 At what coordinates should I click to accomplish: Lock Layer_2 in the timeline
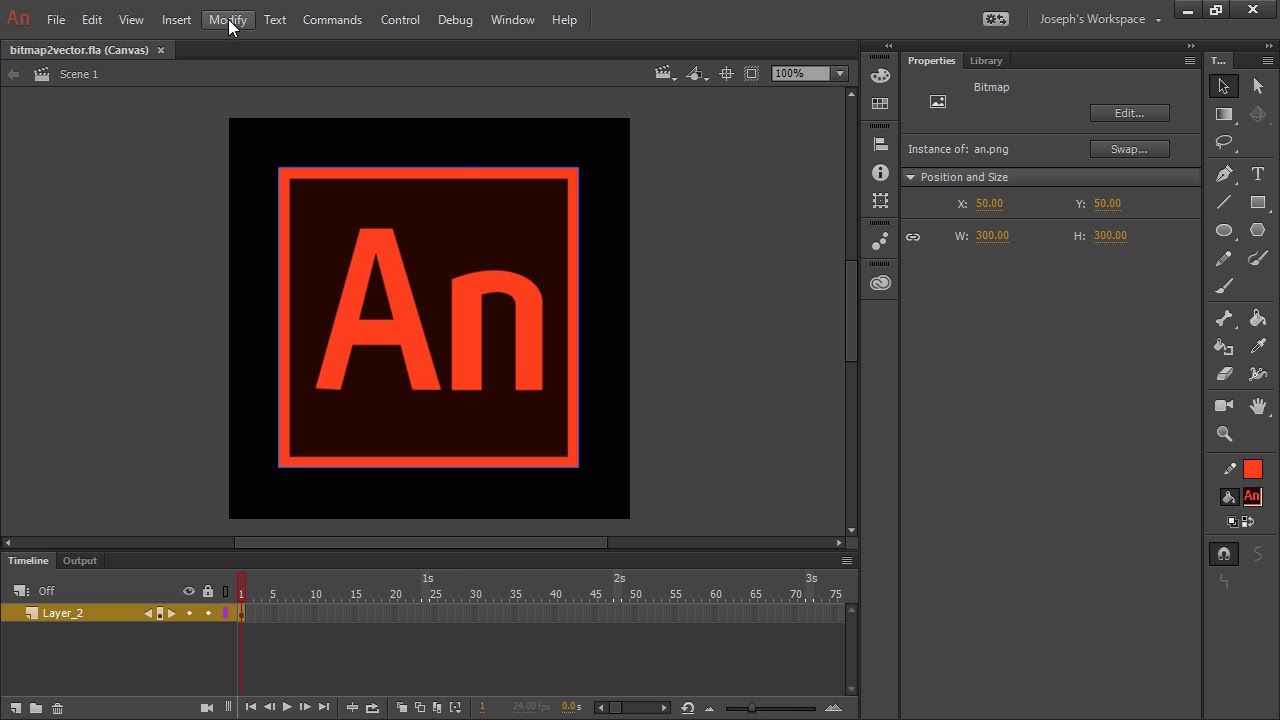pos(209,613)
